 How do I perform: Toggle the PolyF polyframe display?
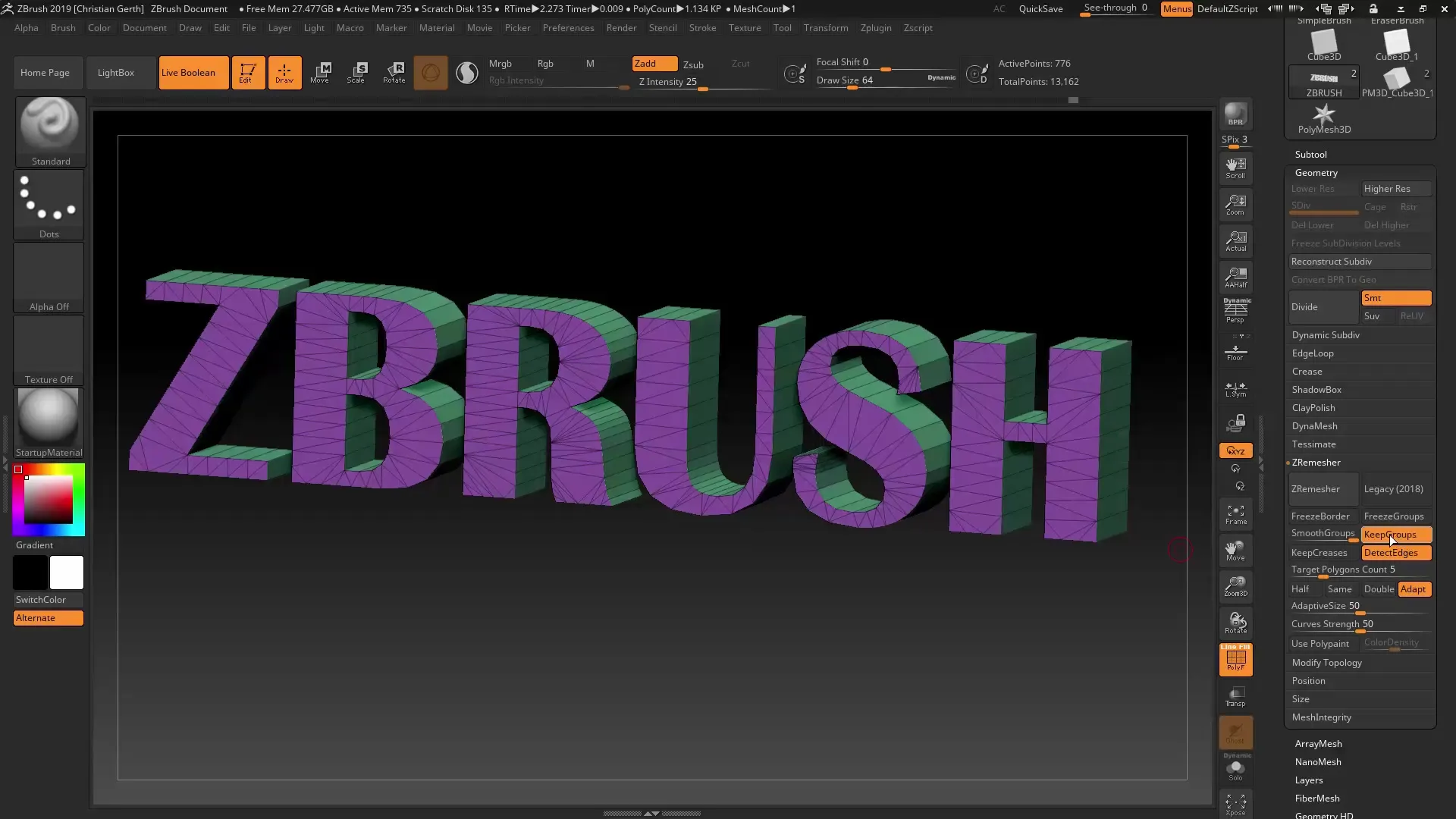pos(1235,660)
